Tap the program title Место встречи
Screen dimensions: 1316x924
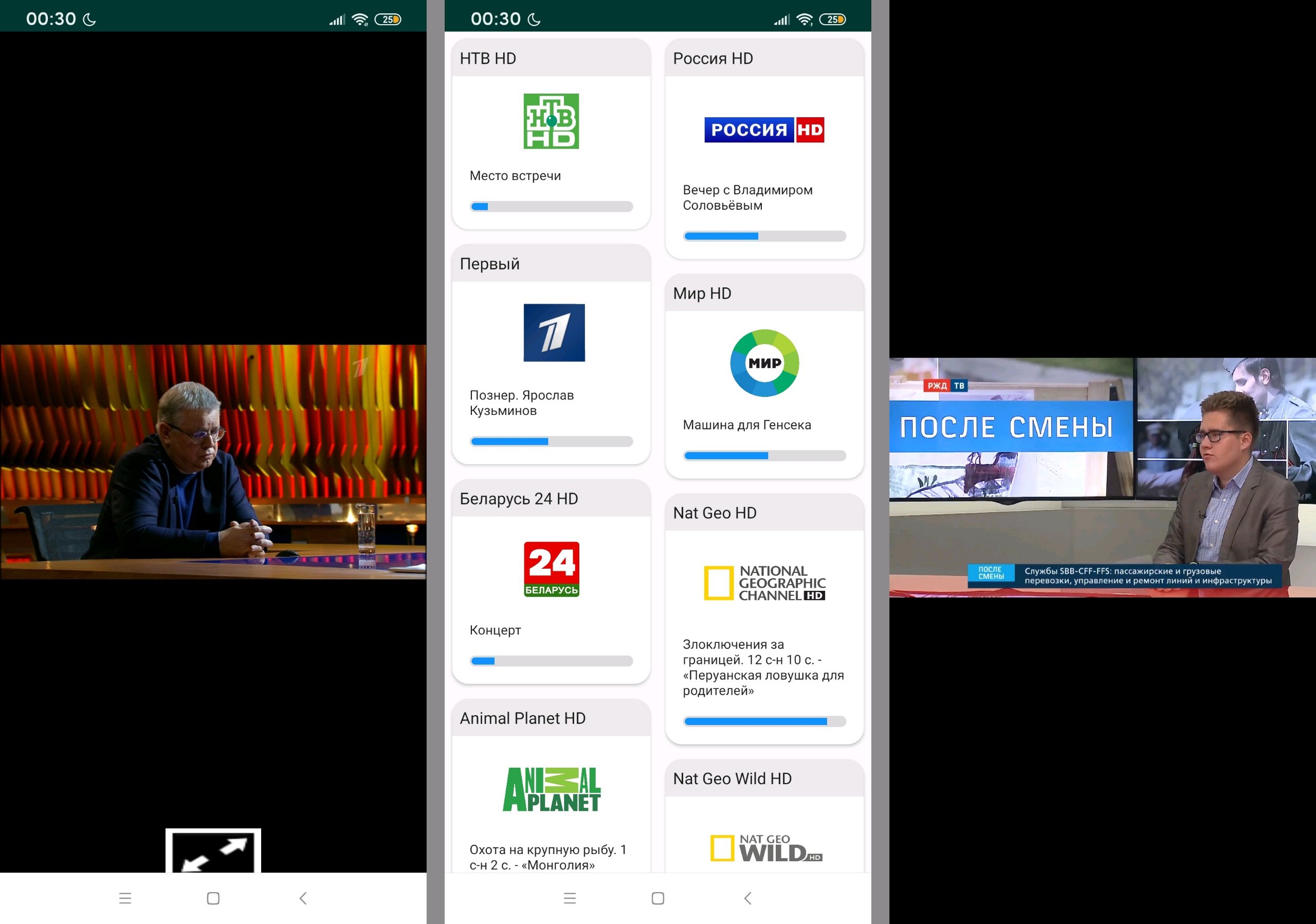coord(515,176)
